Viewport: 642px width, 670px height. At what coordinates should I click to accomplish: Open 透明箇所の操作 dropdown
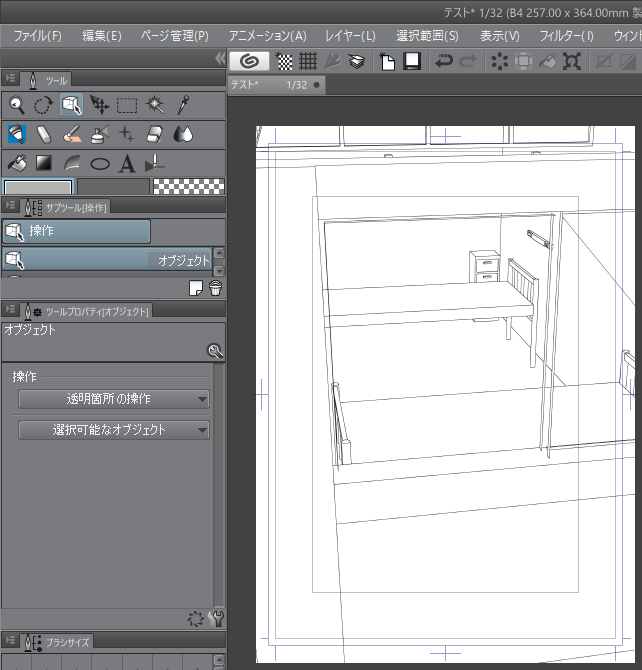(113, 399)
